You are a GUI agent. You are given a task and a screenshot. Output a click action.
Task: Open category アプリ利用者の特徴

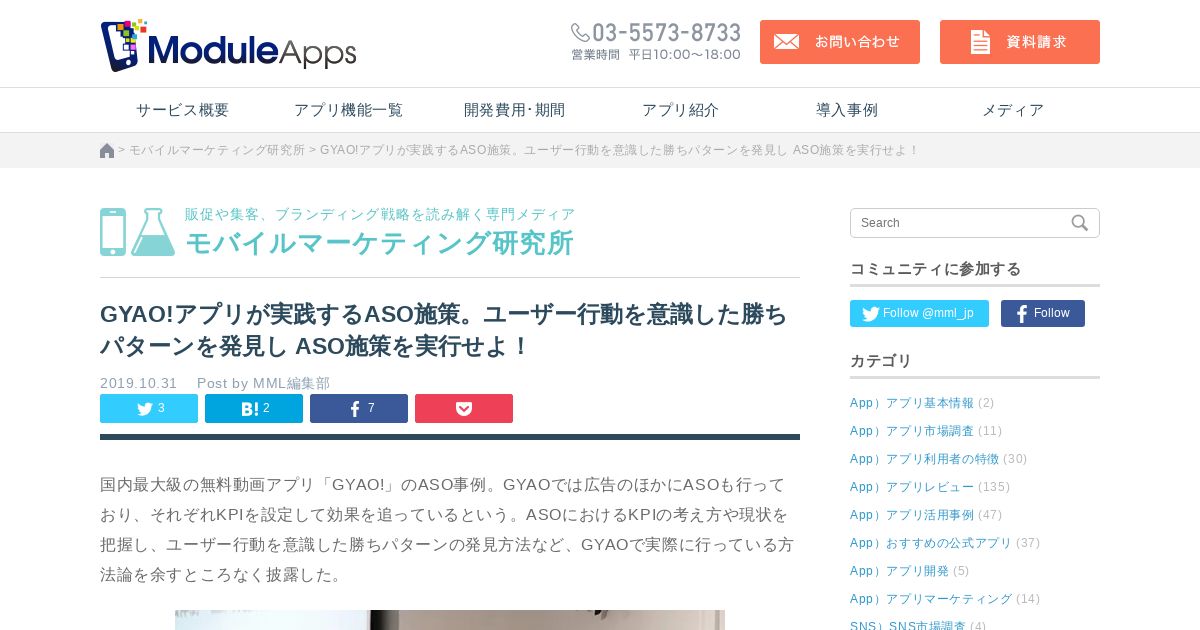tap(925, 459)
